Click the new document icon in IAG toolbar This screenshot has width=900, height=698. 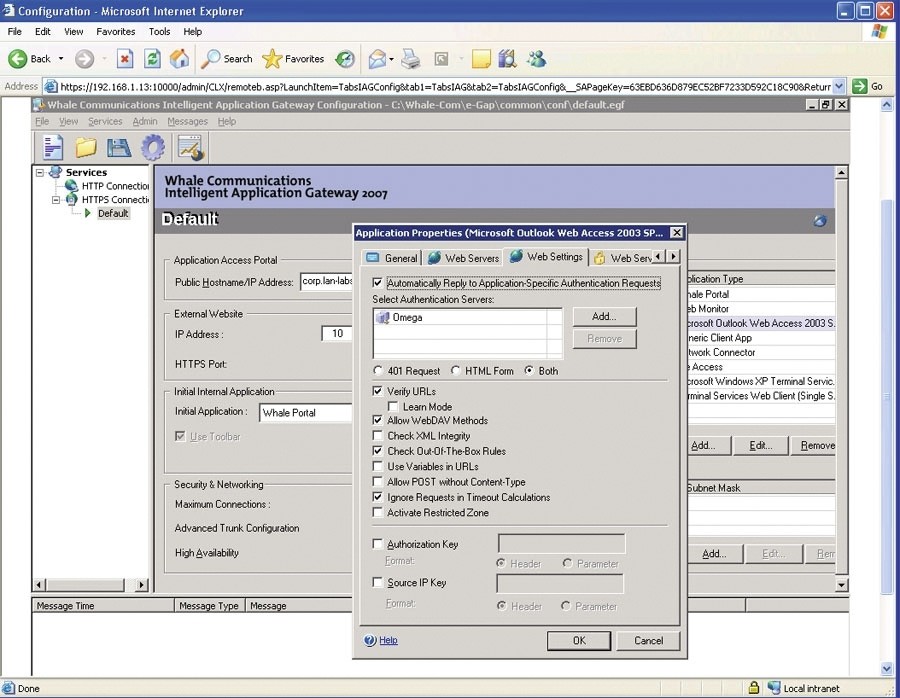coord(53,148)
